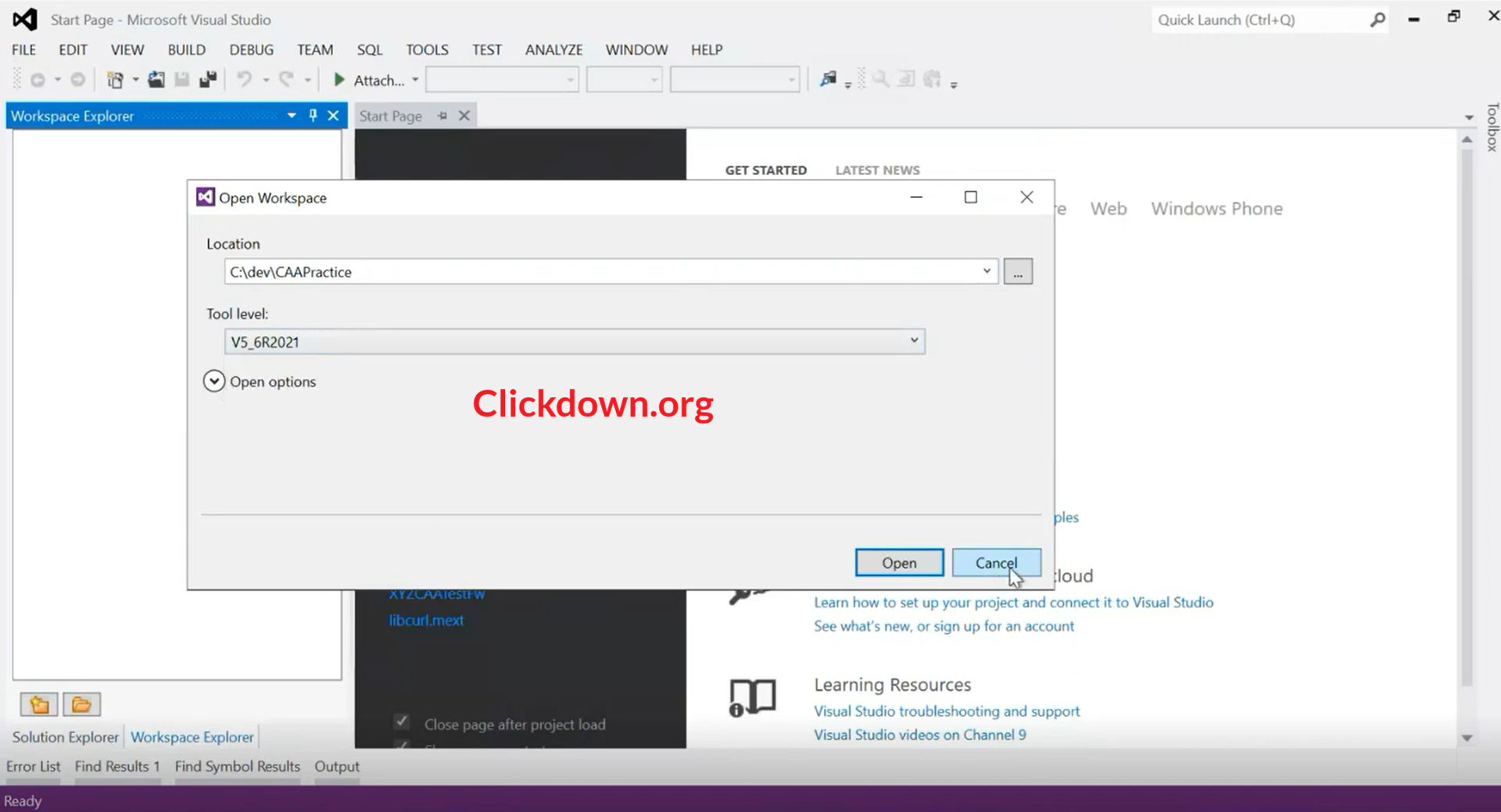
Task: Click the Start Page scroll down arrow
Action: 1467,738
